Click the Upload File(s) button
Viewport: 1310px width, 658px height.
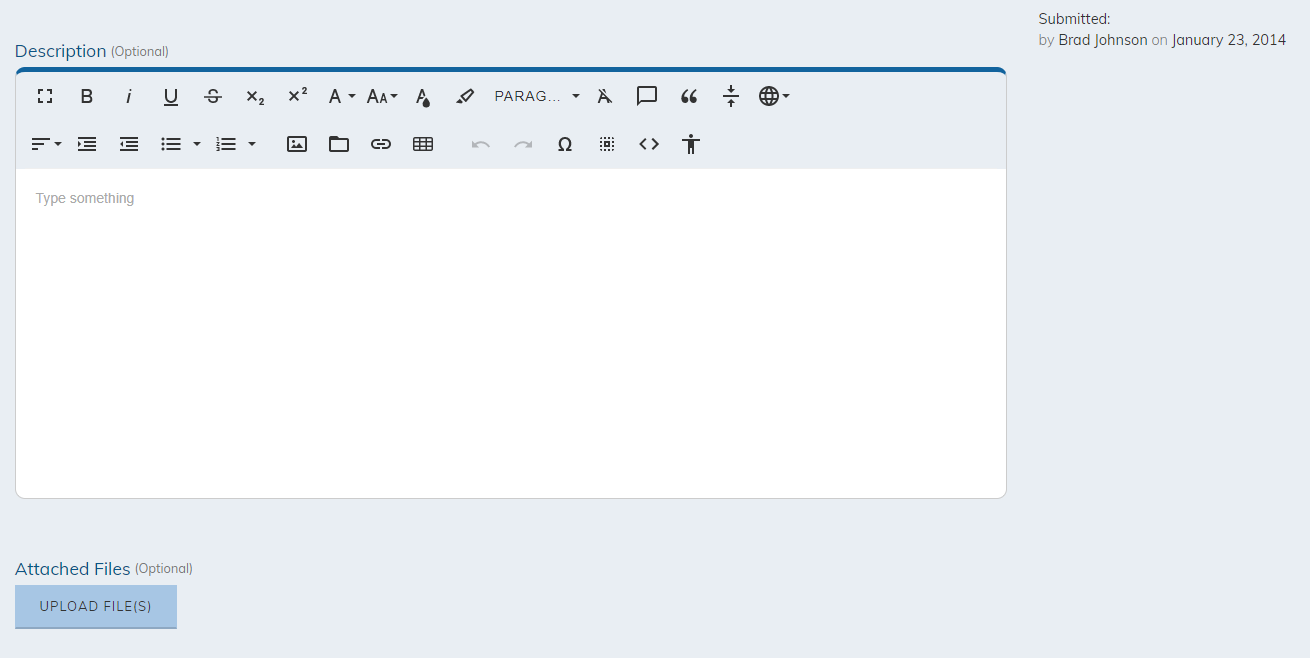tap(96, 607)
